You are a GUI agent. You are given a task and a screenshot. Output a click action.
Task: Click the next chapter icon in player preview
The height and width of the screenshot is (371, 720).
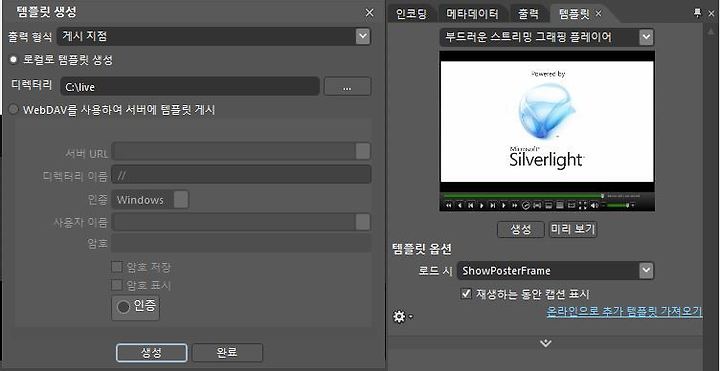click(x=493, y=206)
